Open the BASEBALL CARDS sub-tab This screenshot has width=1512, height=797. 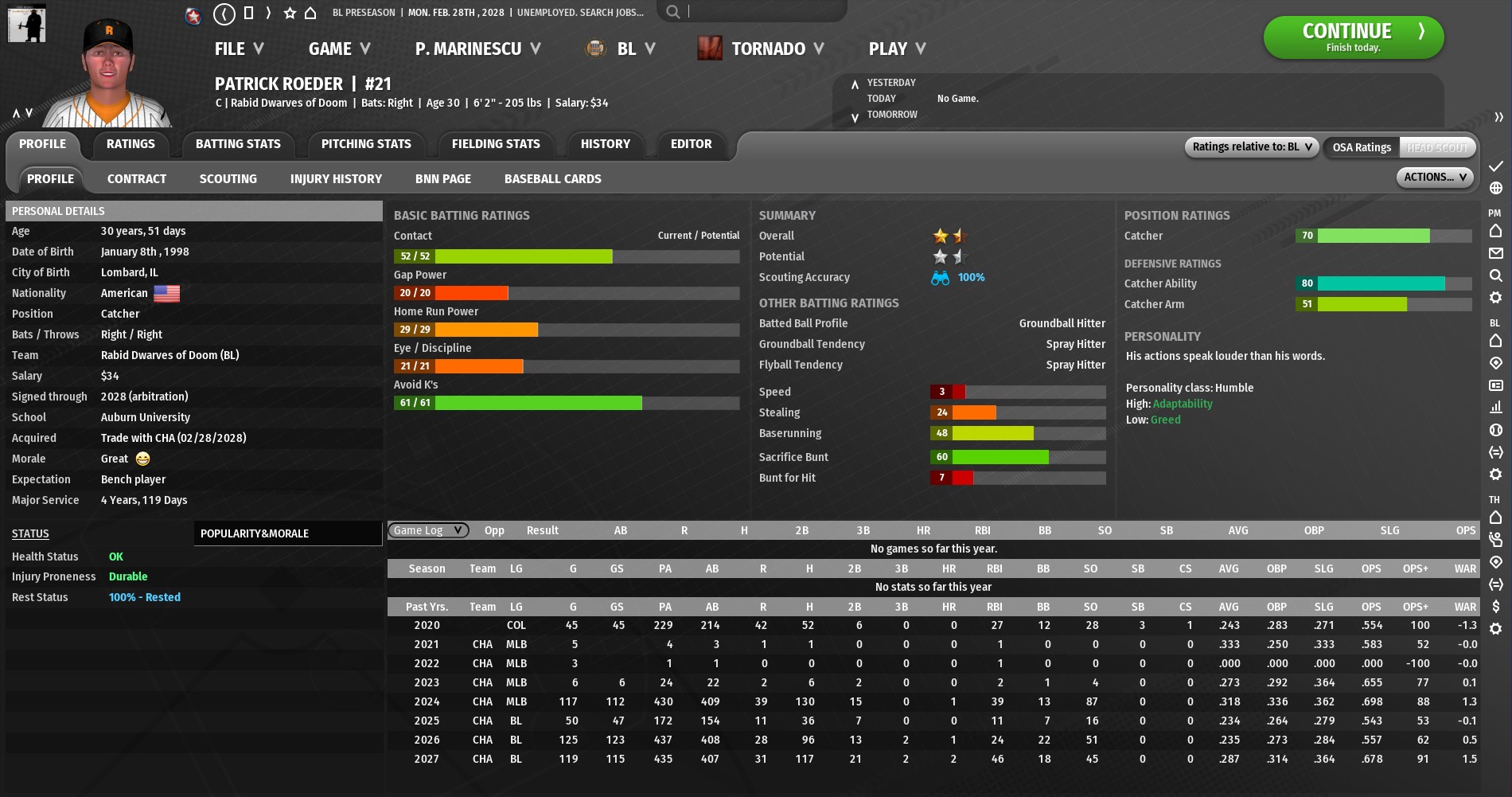[553, 179]
